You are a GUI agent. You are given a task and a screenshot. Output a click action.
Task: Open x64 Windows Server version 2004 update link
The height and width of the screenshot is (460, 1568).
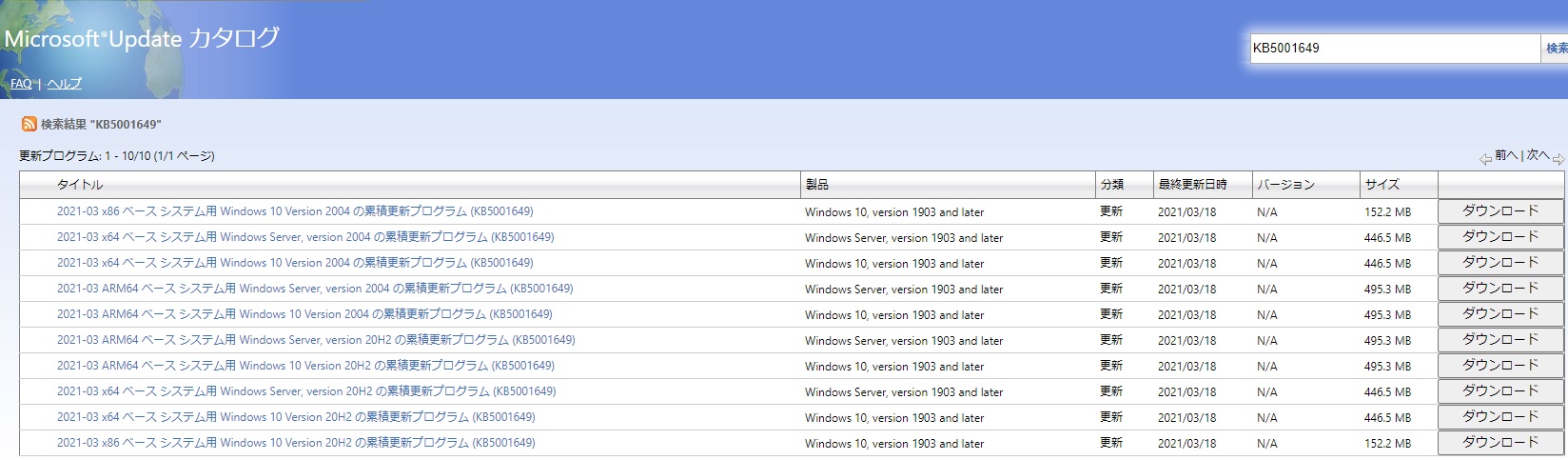pos(305,237)
